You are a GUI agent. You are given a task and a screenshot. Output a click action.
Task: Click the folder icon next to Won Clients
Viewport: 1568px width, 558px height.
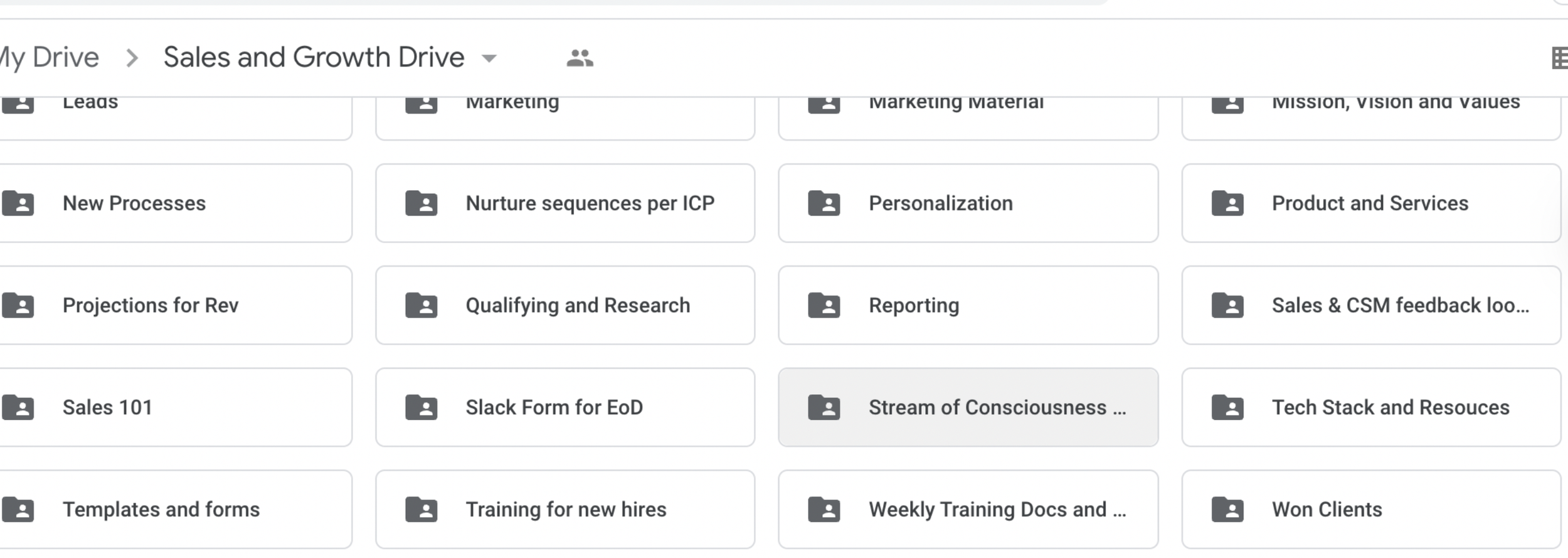click(x=1227, y=509)
